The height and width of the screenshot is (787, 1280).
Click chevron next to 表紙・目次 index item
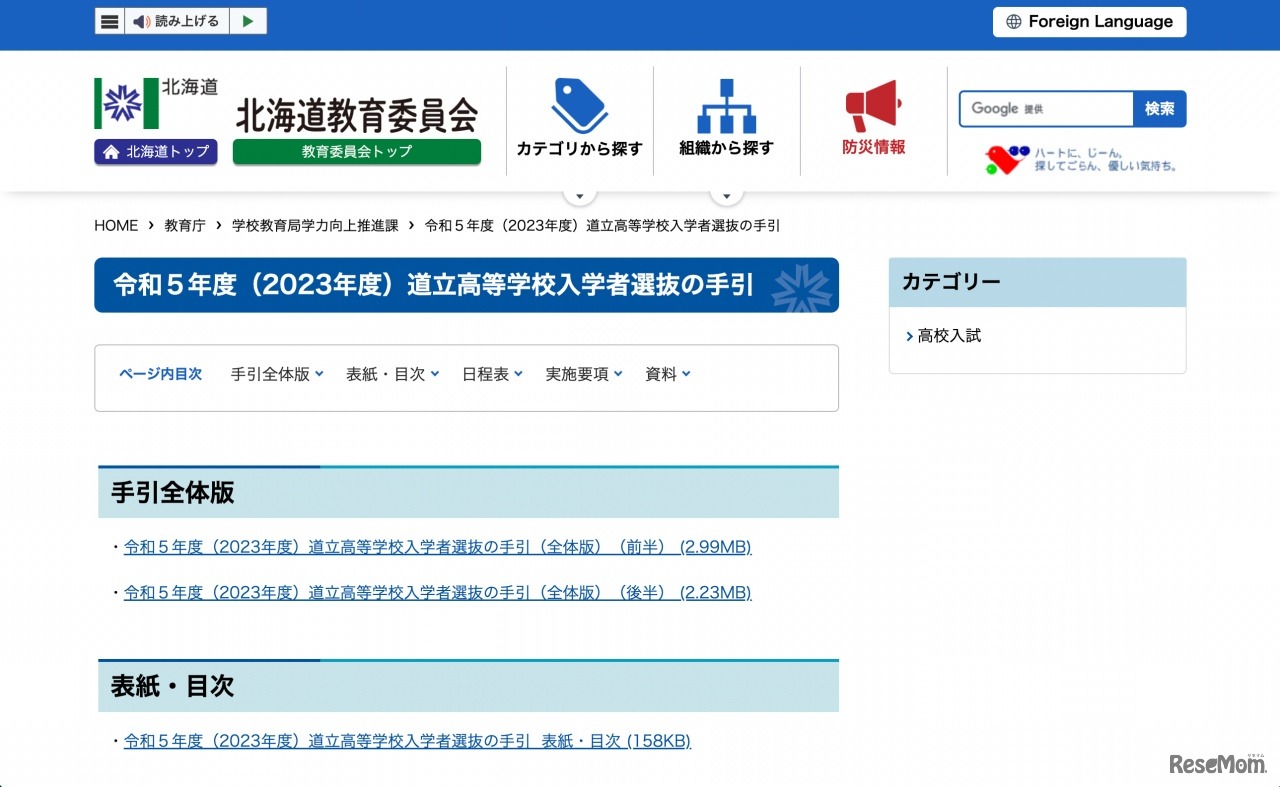(x=435, y=374)
